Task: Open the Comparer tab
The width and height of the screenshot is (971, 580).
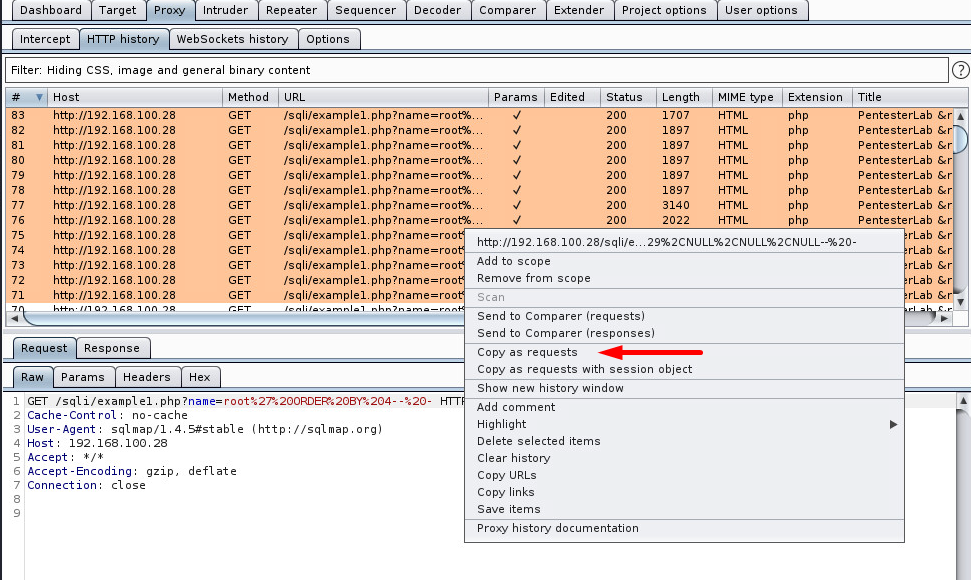Action: (508, 10)
